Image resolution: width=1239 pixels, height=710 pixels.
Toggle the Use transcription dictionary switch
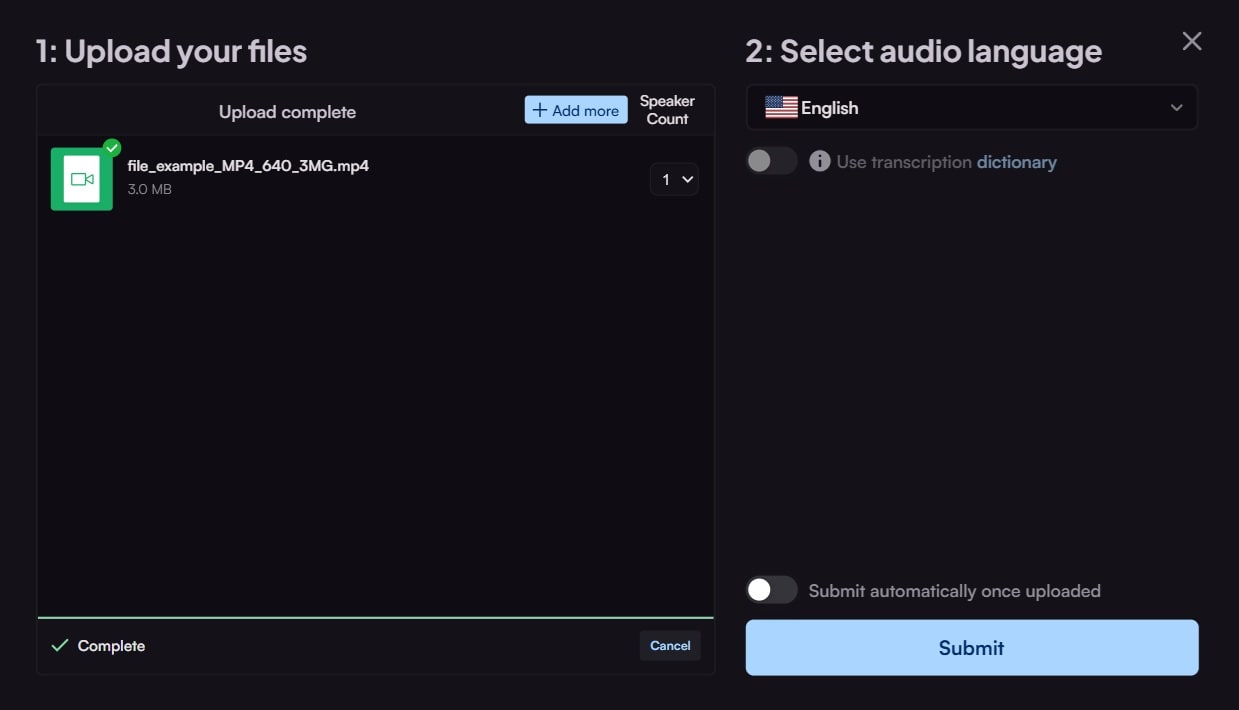[x=772, y=161]
